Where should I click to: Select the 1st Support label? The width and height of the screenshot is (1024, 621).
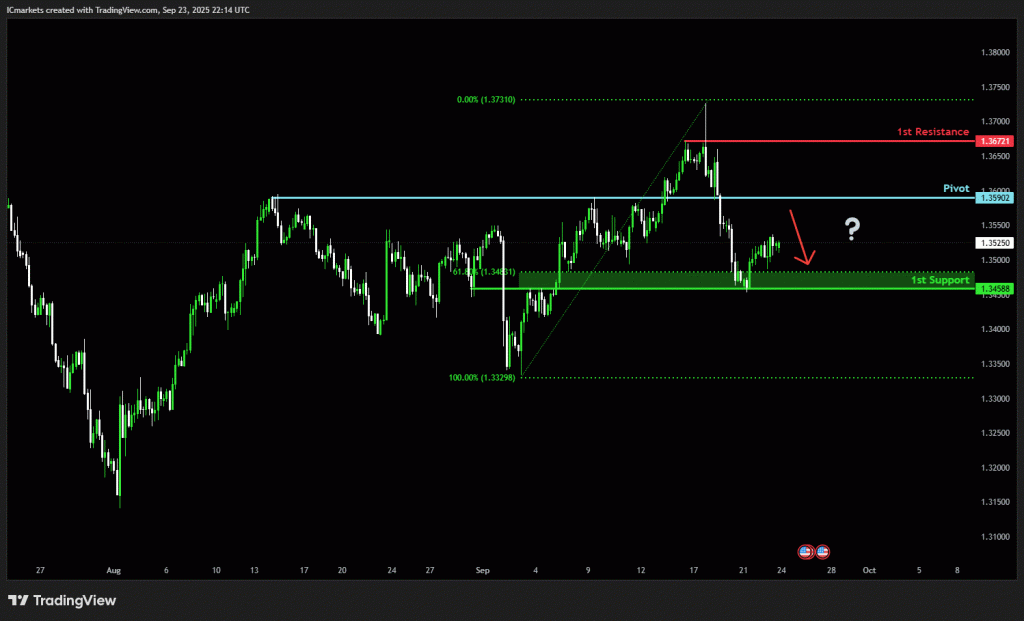click(939, 280)
